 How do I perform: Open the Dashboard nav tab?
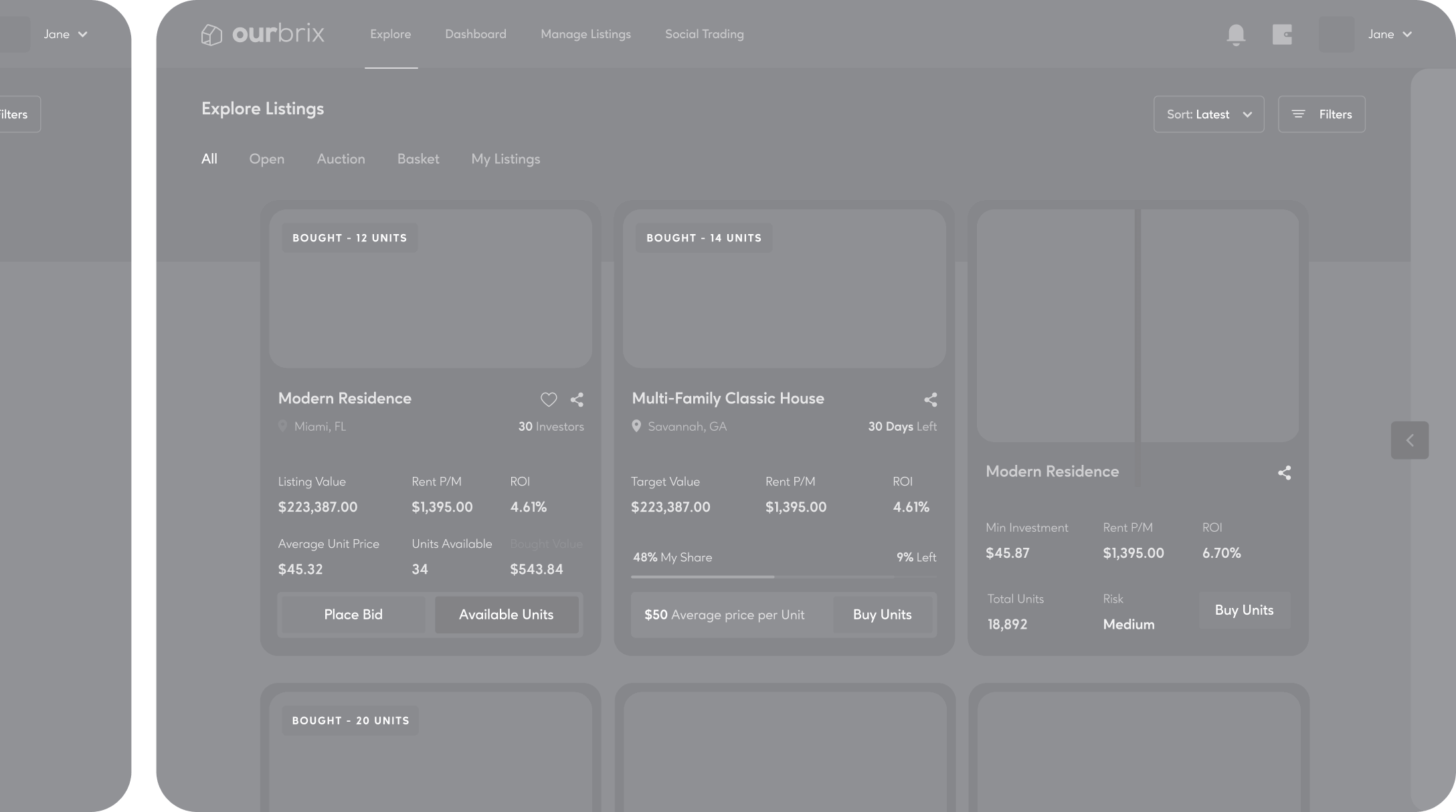pos(476,34)
